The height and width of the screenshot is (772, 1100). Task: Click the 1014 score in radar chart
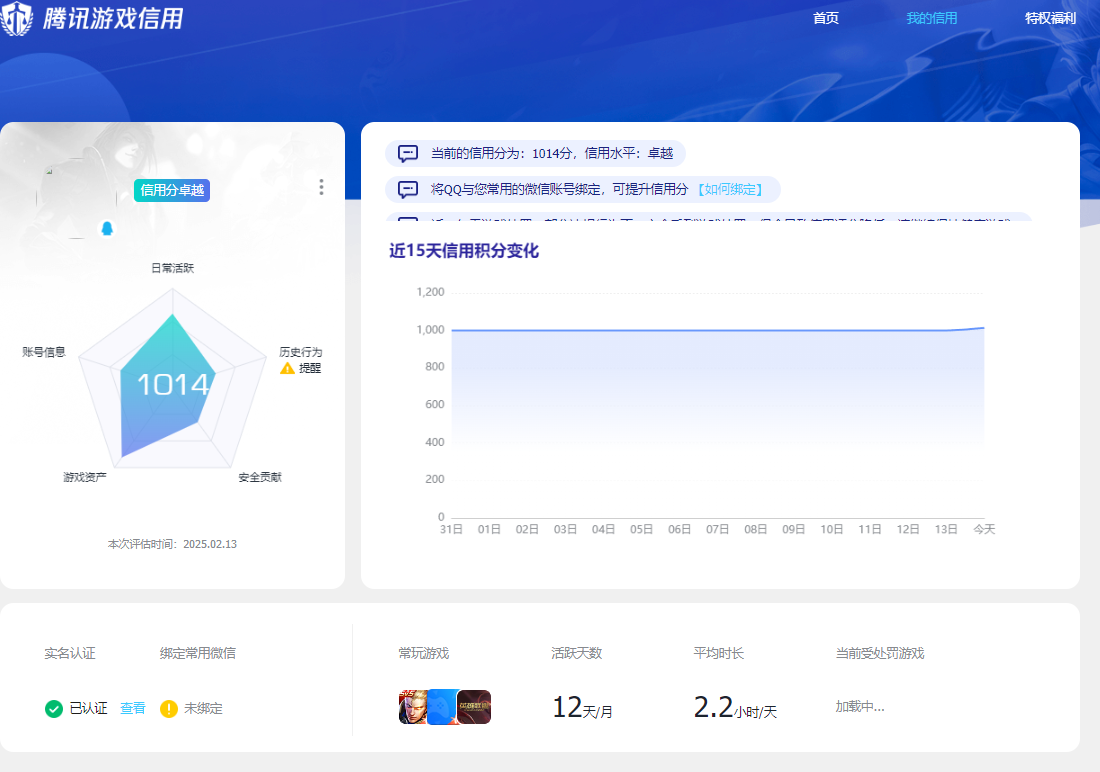[x=173, y=385]
